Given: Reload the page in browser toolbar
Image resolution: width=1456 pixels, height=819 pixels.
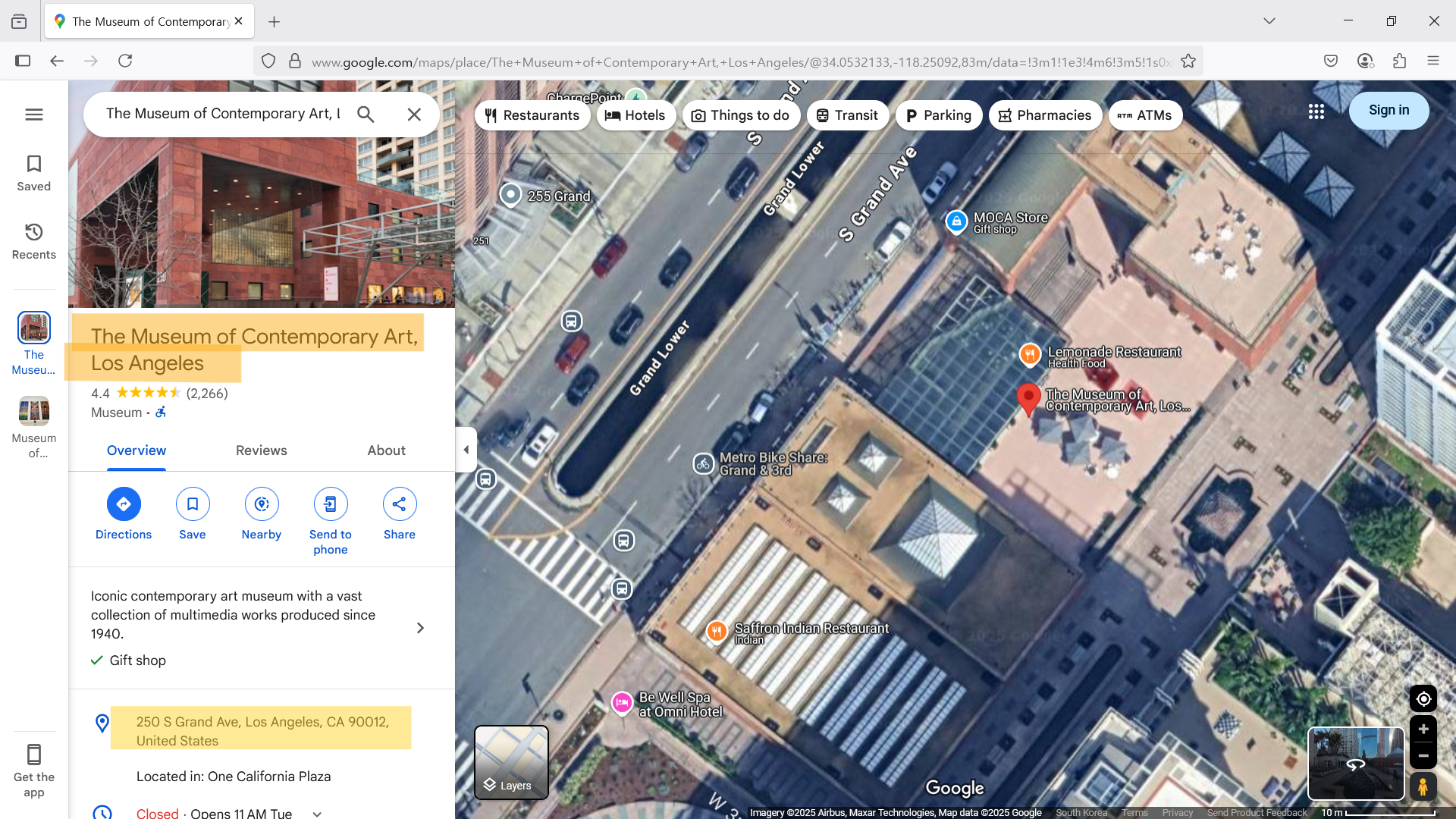Looking at the screenshot, I should pyautogui.click(x=125, y=61).
